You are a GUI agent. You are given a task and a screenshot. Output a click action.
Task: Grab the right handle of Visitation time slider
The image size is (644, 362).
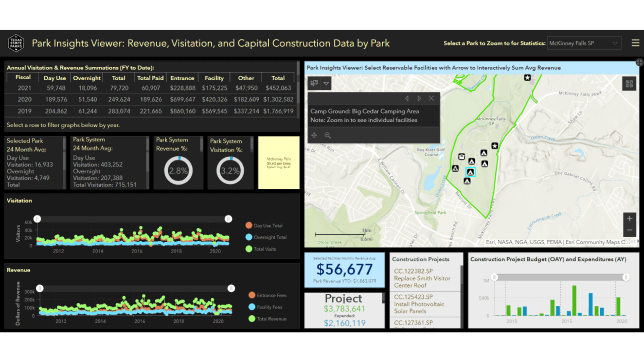click(x=228, y=219)
